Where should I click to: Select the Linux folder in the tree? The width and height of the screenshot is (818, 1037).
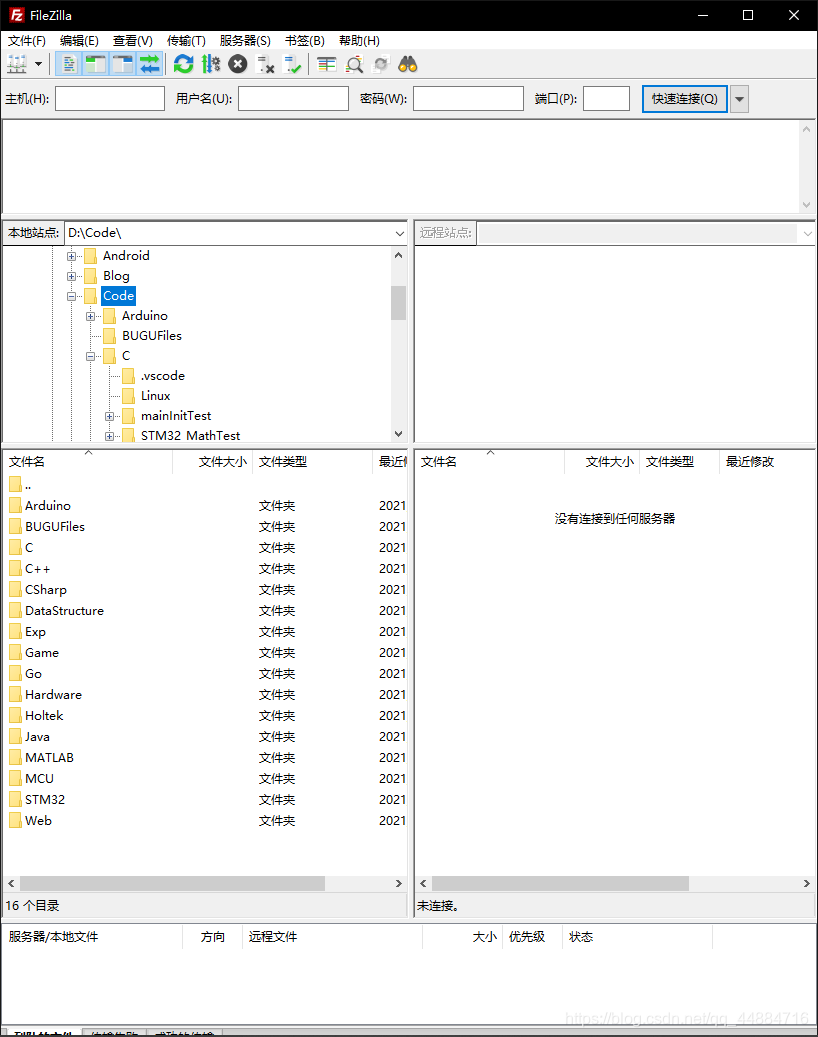pyautogui.click(x=155, y=395)
